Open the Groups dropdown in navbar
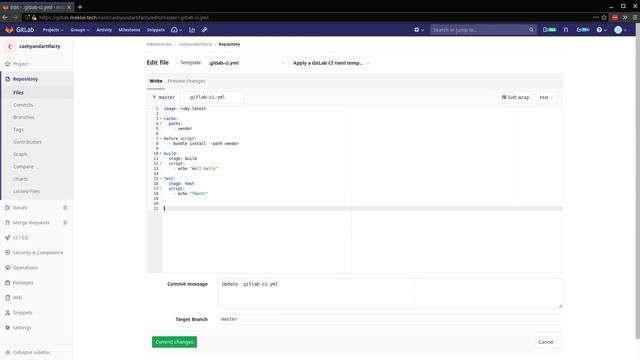Viewport: 640px width, 360px height. 80,30
